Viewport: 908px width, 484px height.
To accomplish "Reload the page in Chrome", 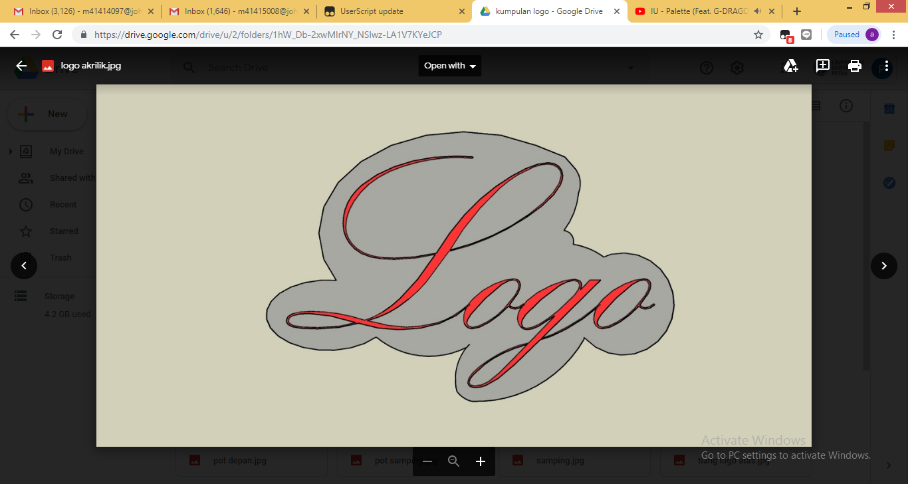I will click(x=56, y=34).
